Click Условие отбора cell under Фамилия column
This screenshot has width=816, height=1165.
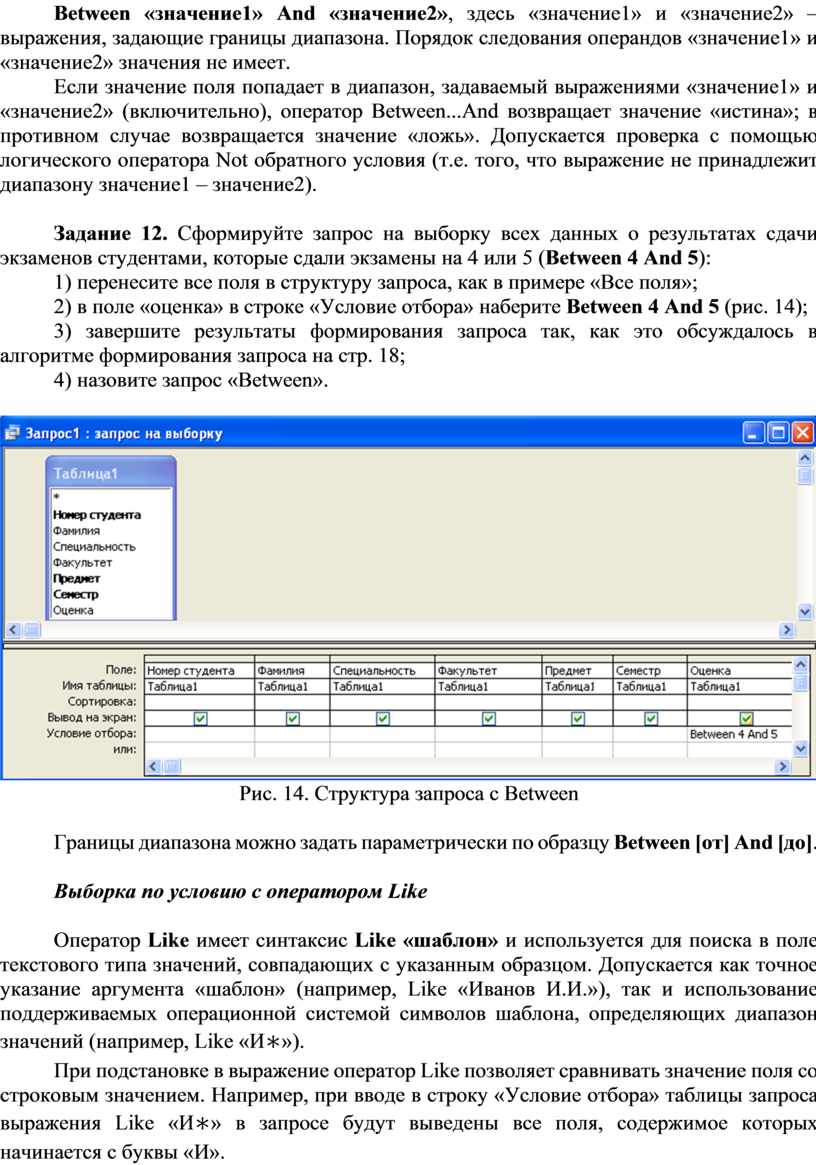292,734
